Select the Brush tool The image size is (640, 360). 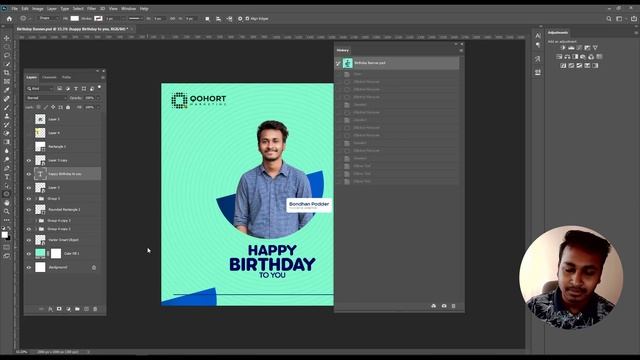pyautogui.click(x=7, y=107)
